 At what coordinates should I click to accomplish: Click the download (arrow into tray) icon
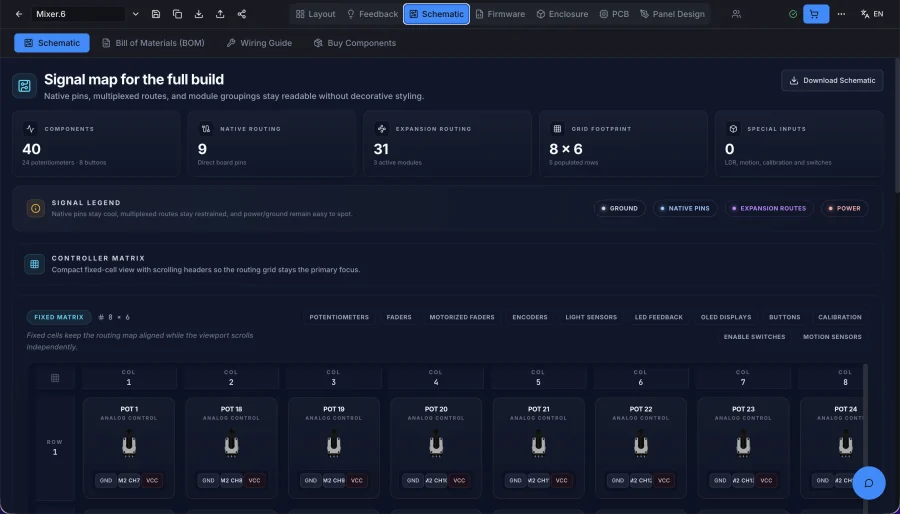[199, 14]
